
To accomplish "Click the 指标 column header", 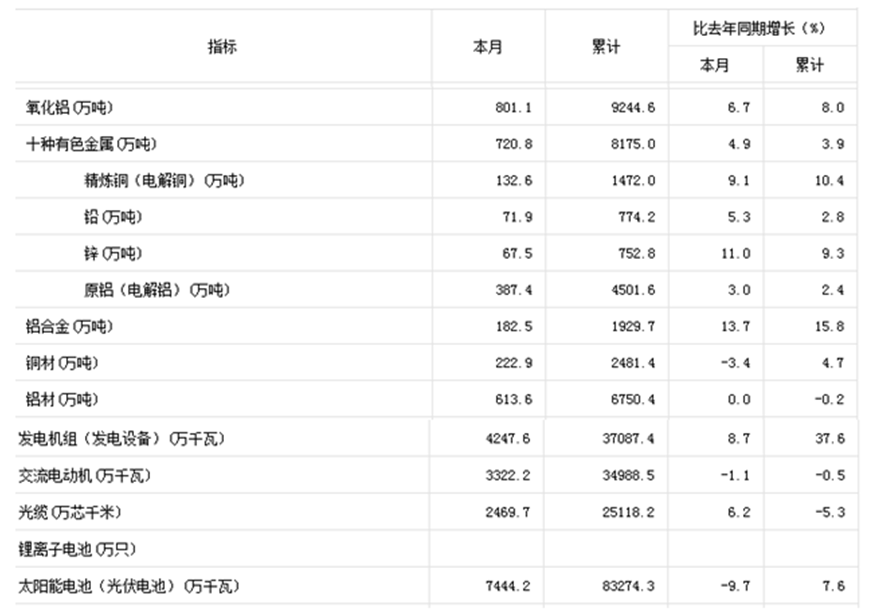I will pos(222,47).
